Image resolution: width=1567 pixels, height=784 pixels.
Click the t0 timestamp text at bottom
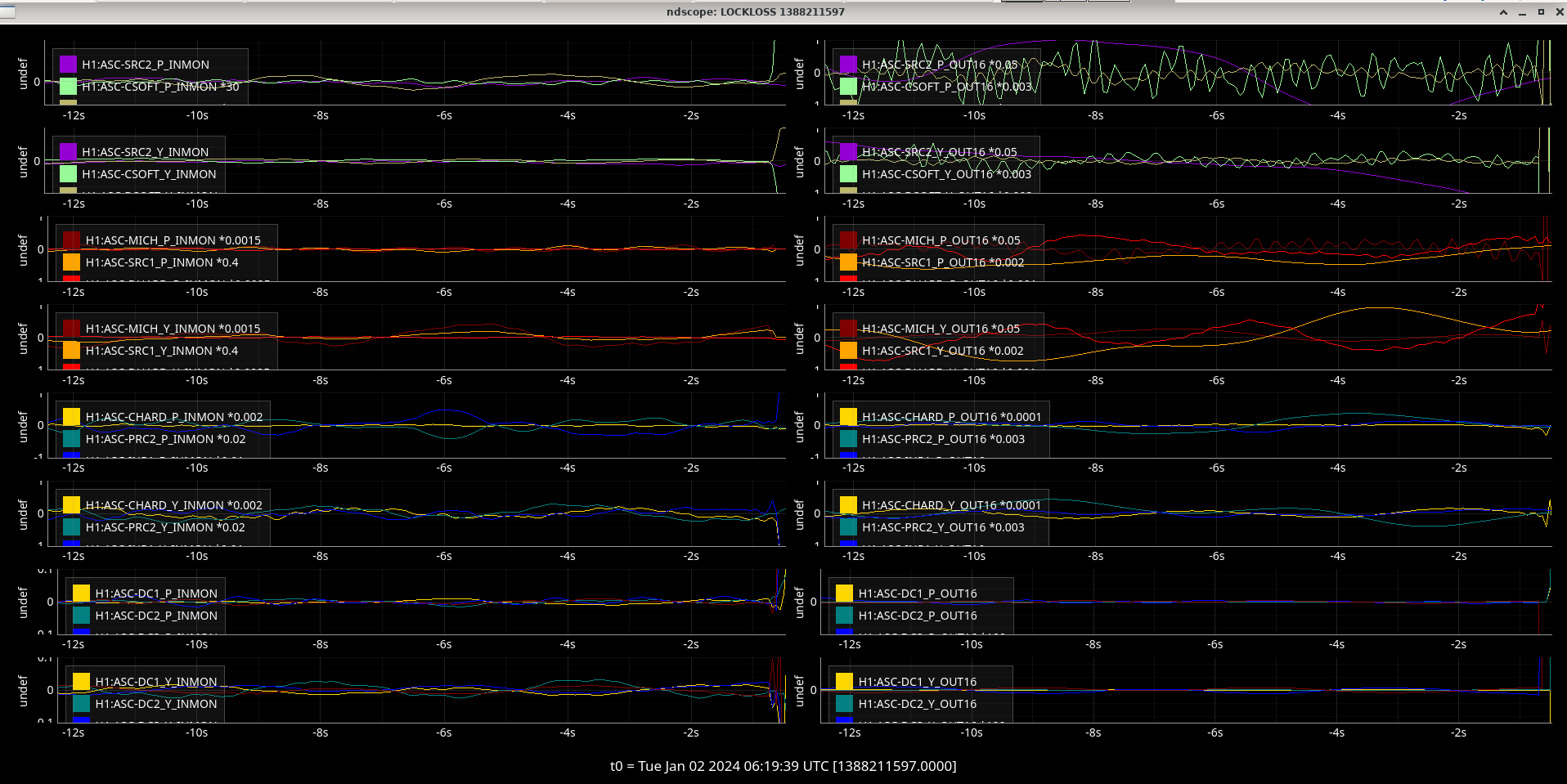783,766
